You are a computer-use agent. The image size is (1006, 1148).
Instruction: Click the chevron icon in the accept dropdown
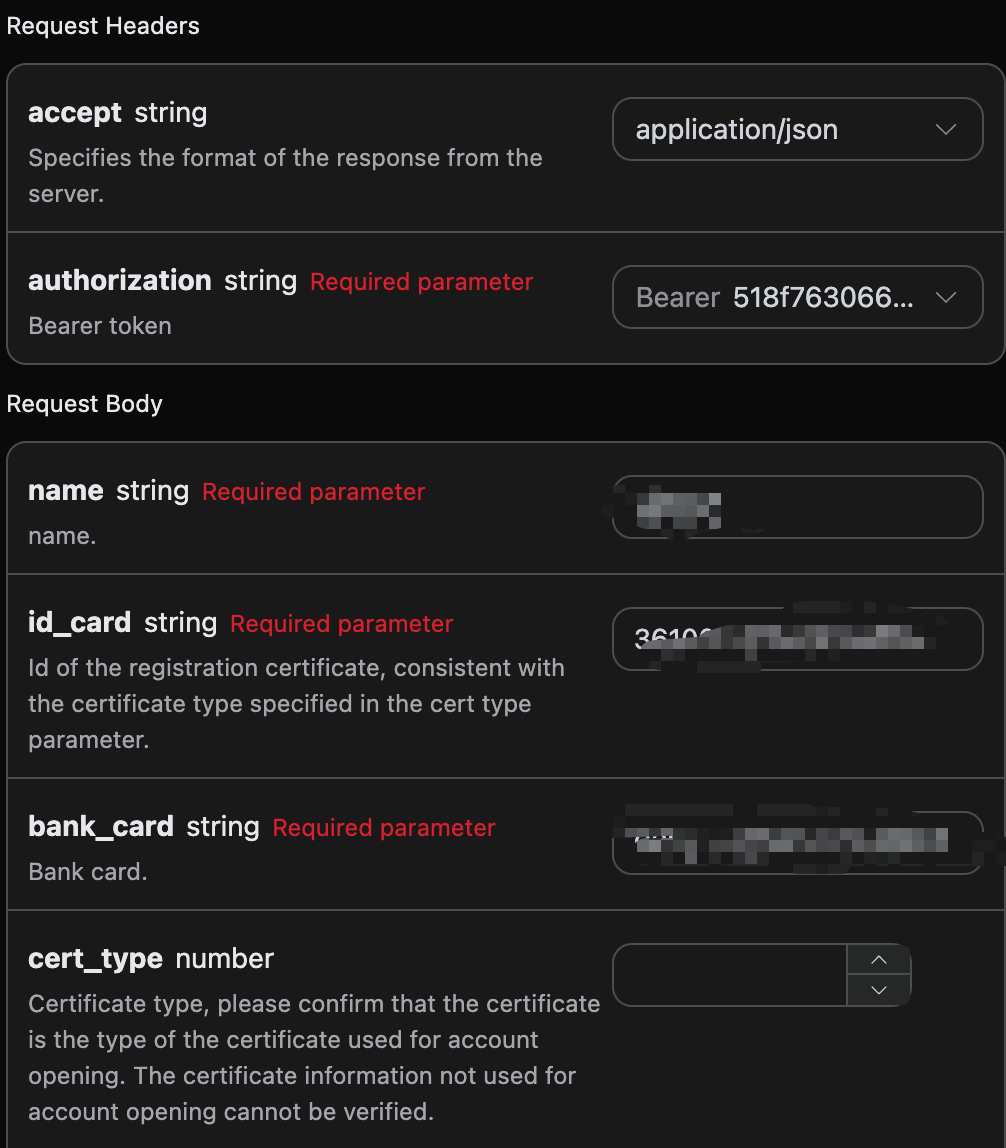coord(945,130)
